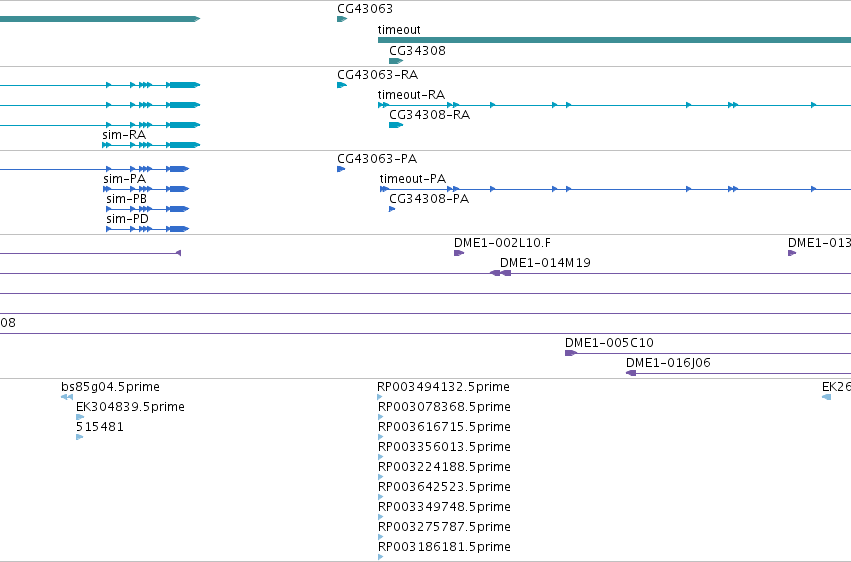Select the CG34308-PA protein label
Viewport: 851px width, 562px height.
click(x=429, y=199)
